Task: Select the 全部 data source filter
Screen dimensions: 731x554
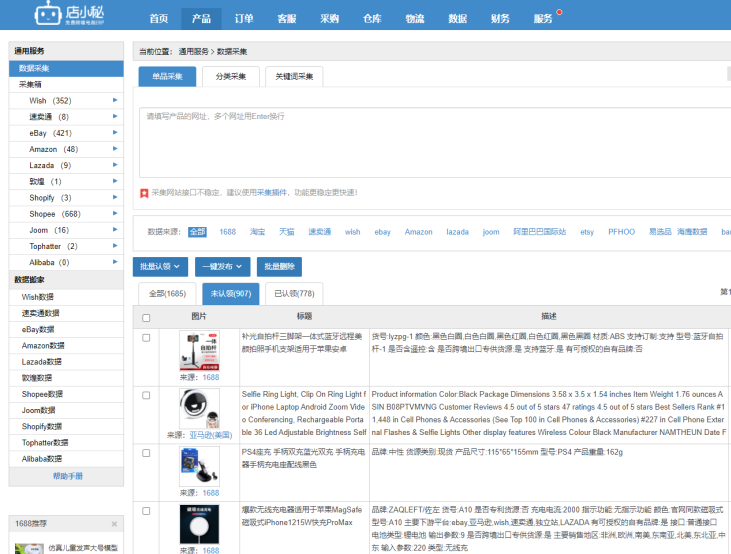Action: 197,232
